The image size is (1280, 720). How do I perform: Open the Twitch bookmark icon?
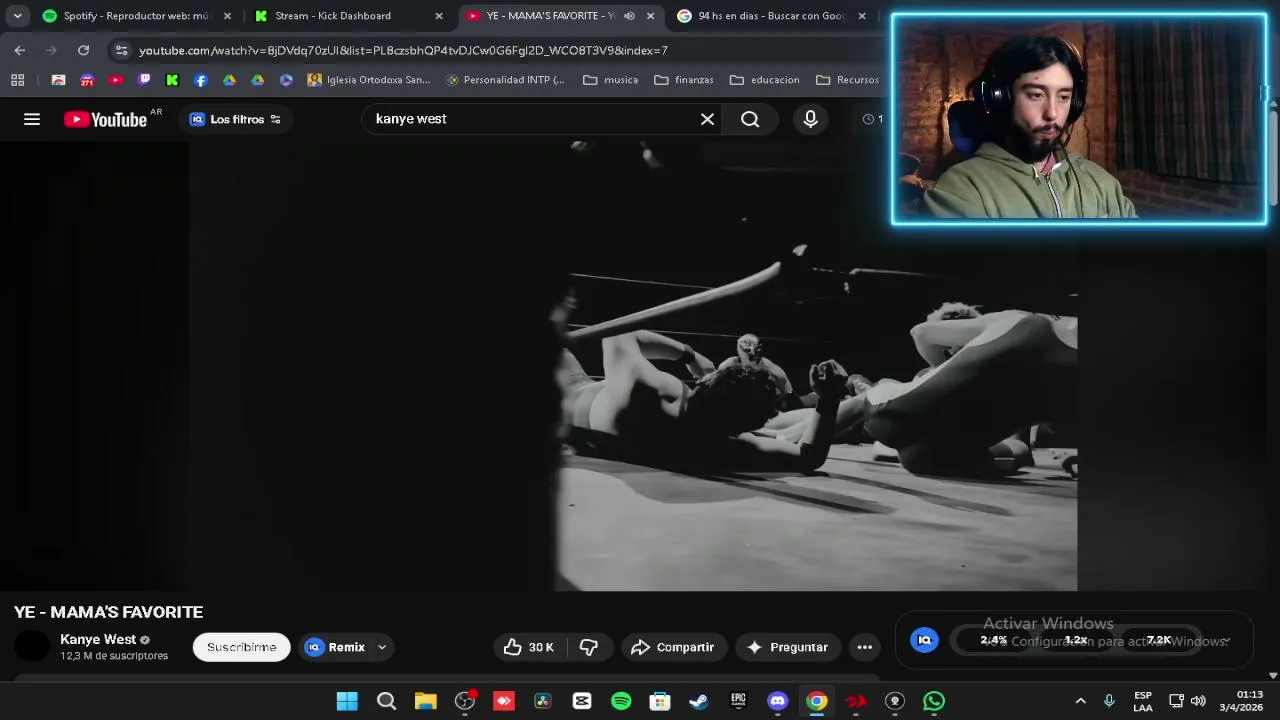point(144,80)
